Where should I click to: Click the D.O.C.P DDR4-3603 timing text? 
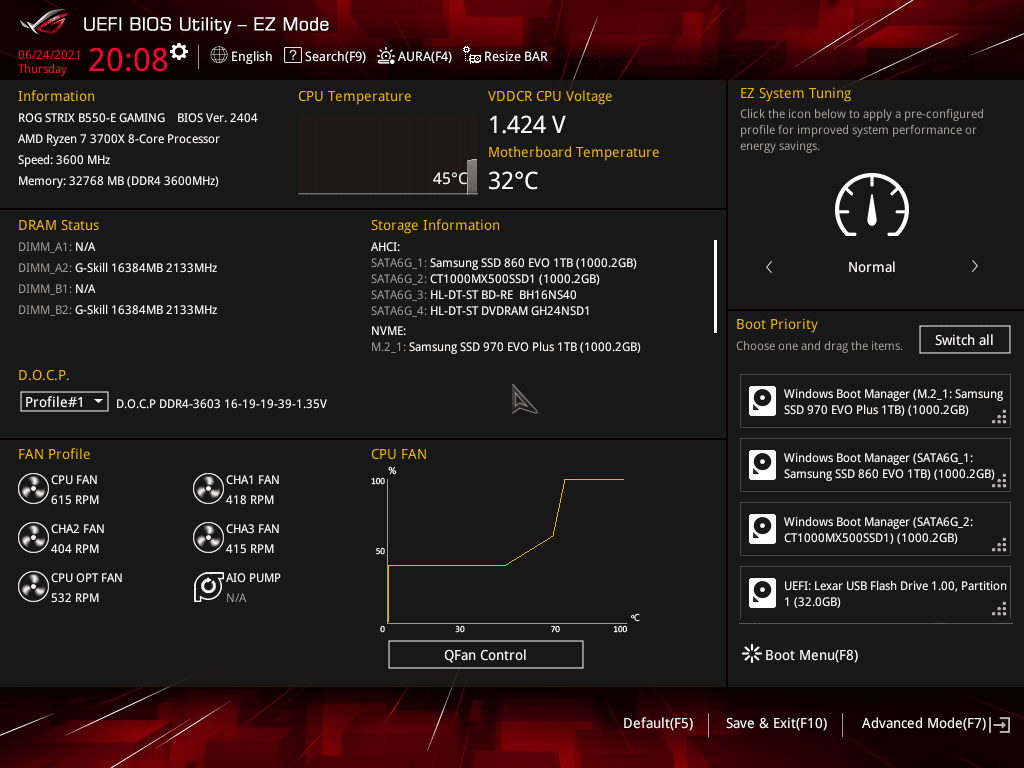coord(221,404)
